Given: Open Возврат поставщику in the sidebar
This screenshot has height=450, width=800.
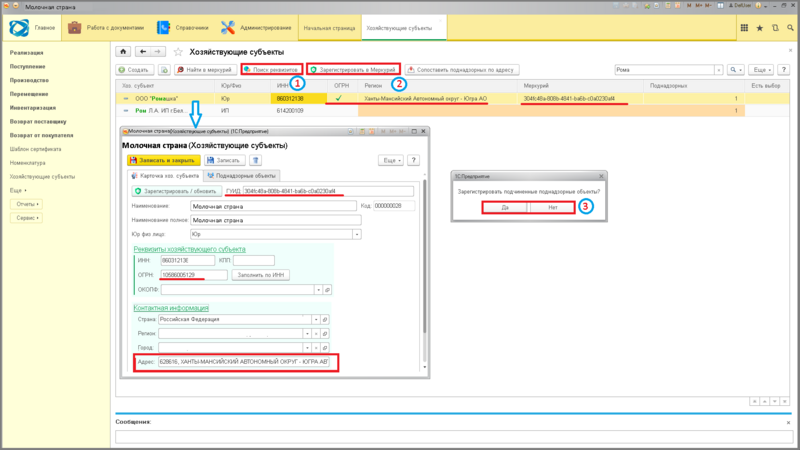Looking at the screenshot, I should click(x=38, y=121).
